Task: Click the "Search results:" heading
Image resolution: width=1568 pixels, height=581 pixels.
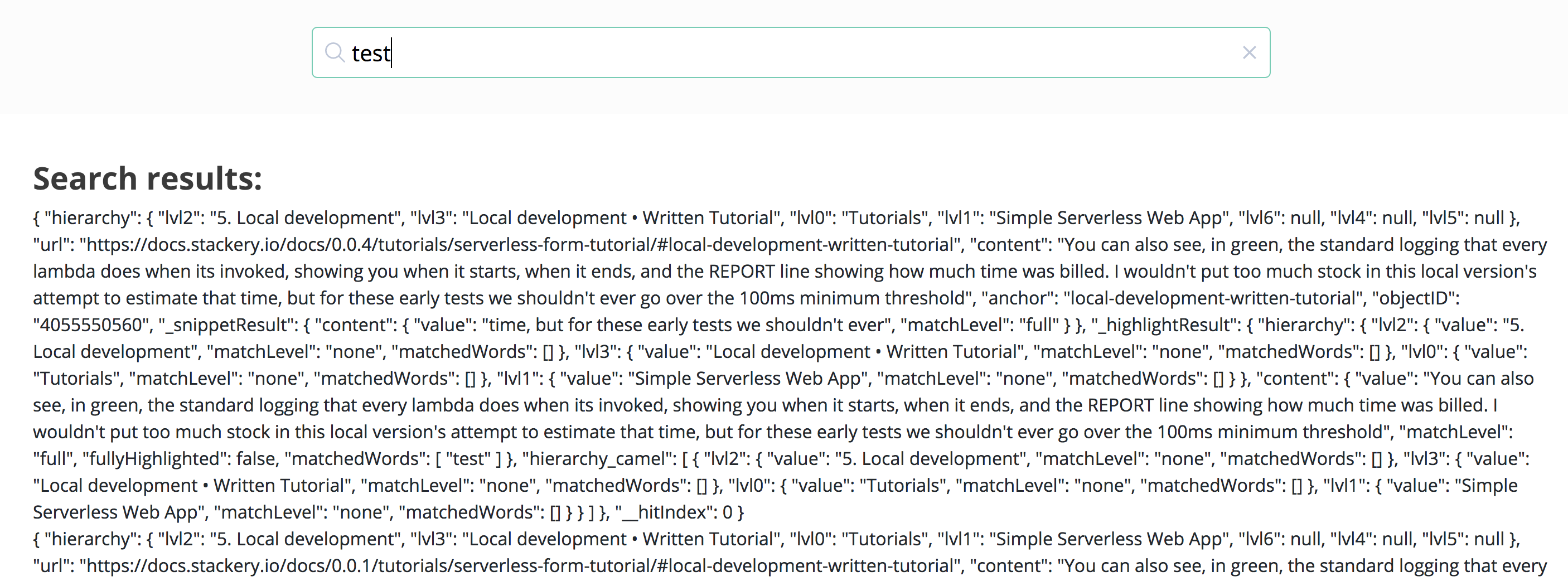Action: [x=147, y=179]
